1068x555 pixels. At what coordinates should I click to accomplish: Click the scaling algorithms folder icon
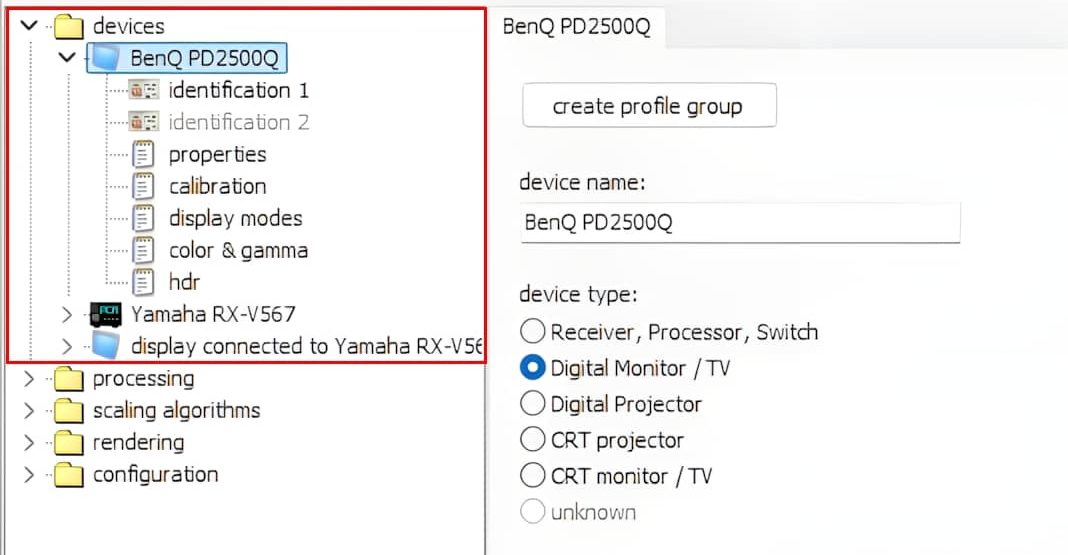(68, 410)
